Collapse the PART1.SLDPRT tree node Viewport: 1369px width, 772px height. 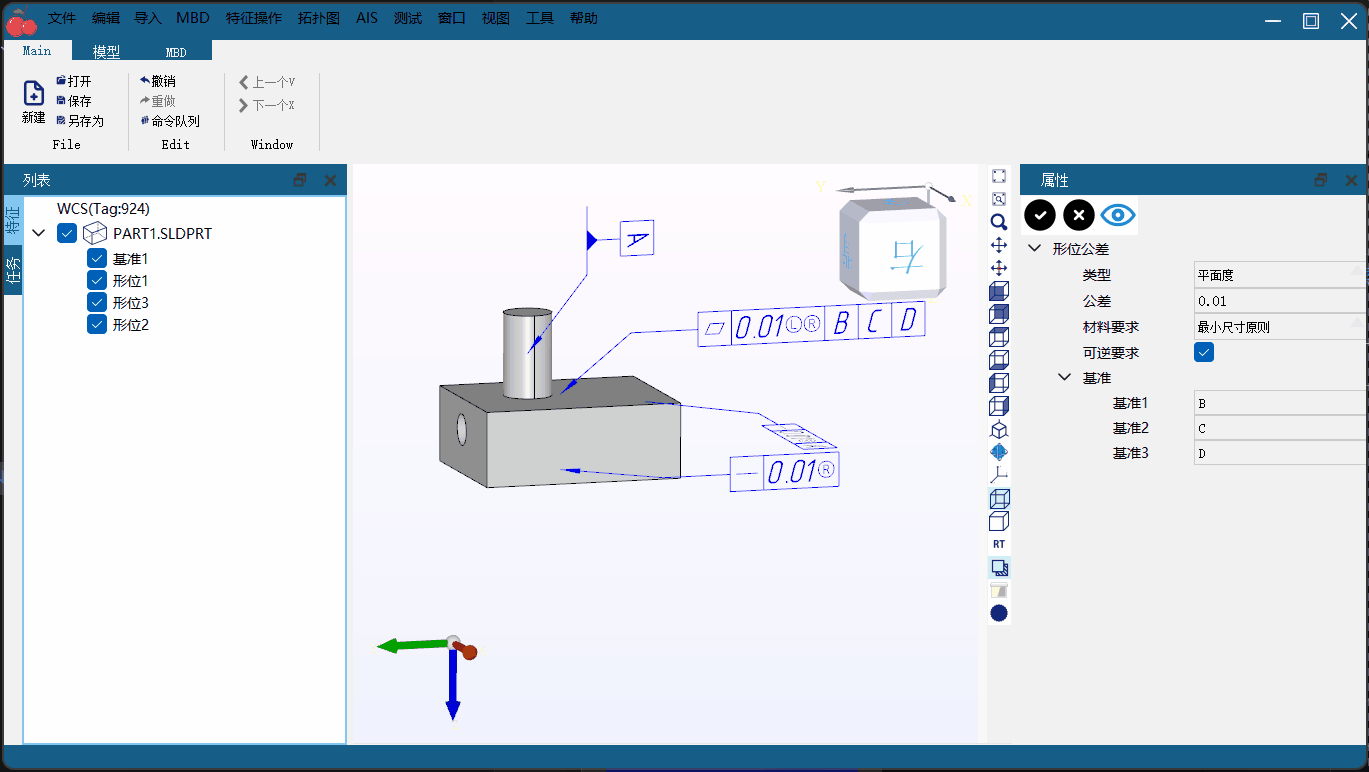[39, 233]
